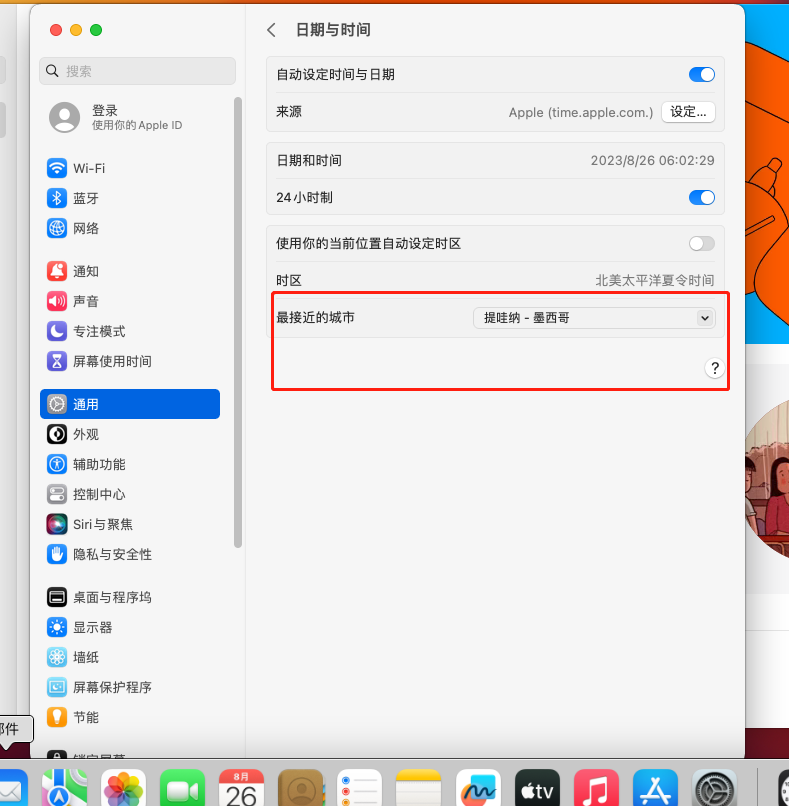This screenshot has height=806, width=789.
Task: Turn off the 24小时制 switch
Action: (x=702, y=198)
